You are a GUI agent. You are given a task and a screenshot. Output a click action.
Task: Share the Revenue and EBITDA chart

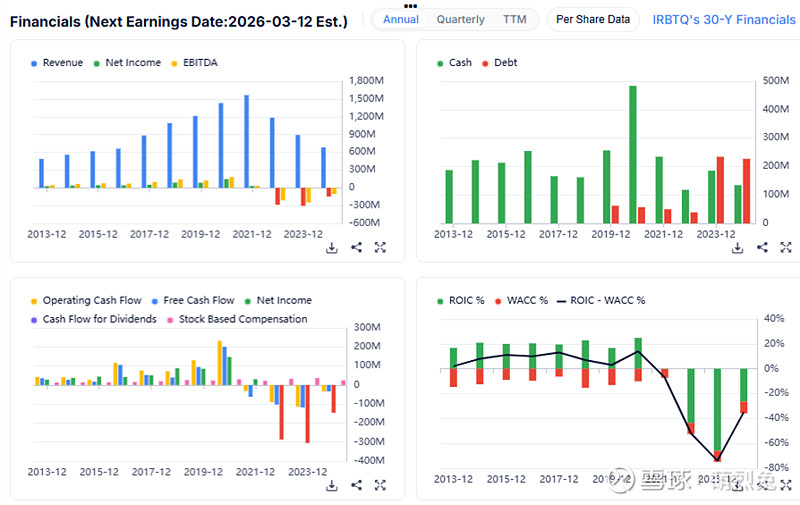356,248
